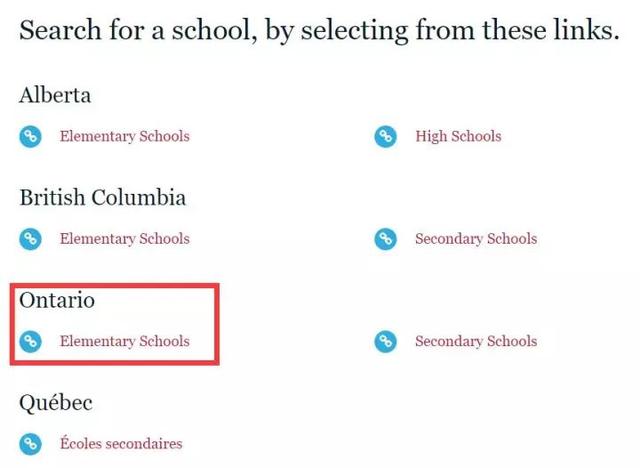Click the link icon beside Ontario Elementary Schools
This screenshot has width=640, height=468.
[30, 341]
